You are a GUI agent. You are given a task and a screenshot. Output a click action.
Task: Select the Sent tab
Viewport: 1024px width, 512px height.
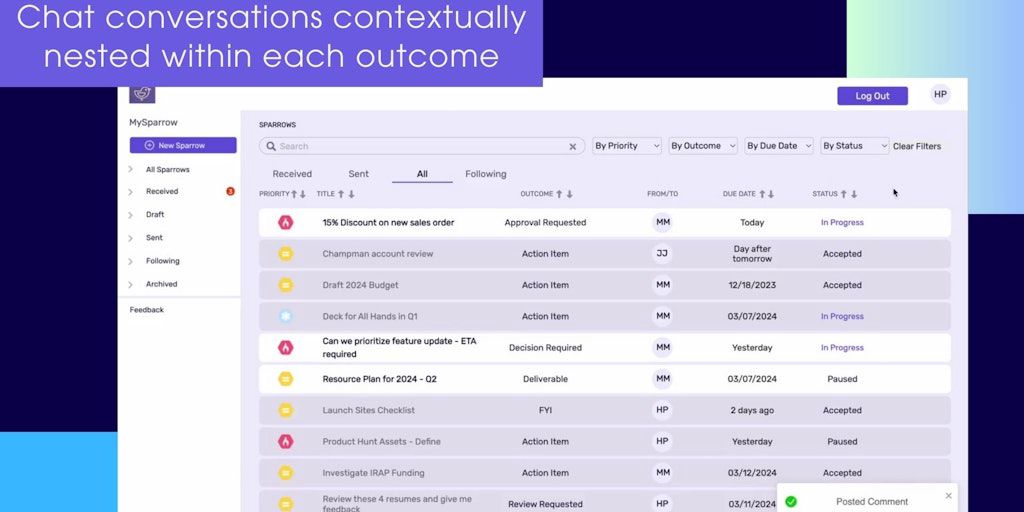[x=358, y=174]
